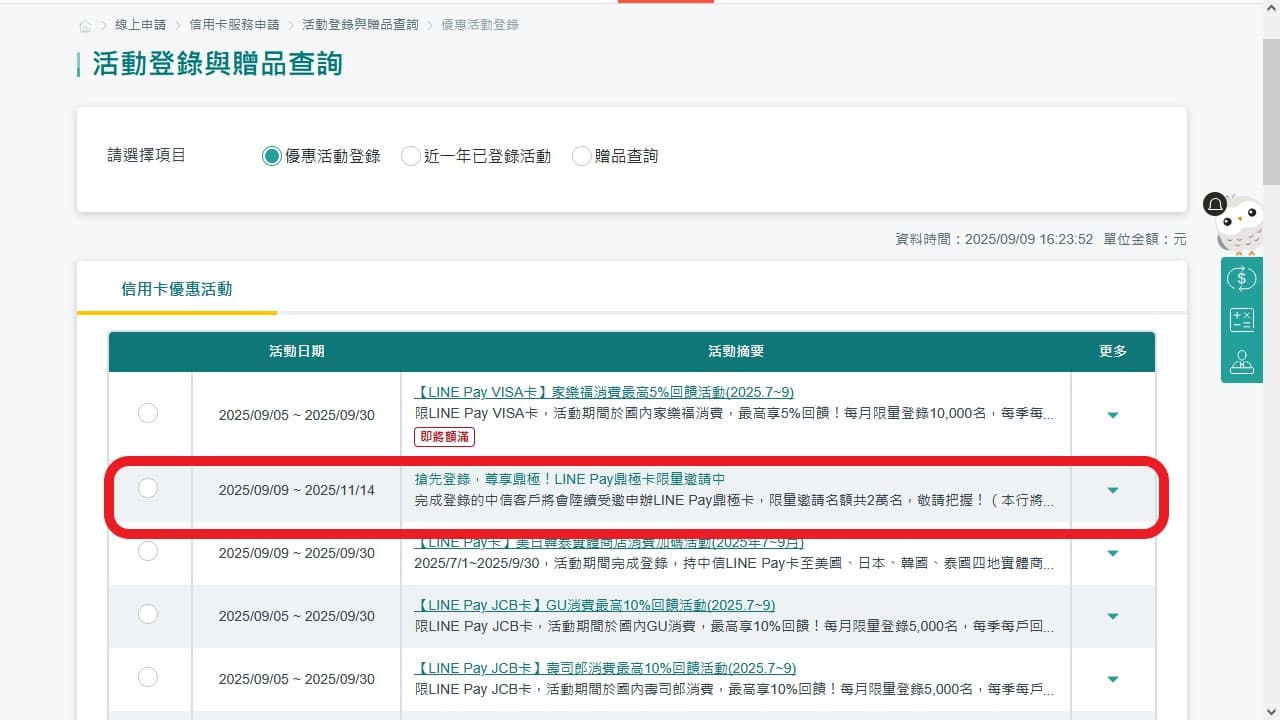Select radio for 壽司郎消費 activity row
The height and width of the screenshot is (720, 1280).
148,677
